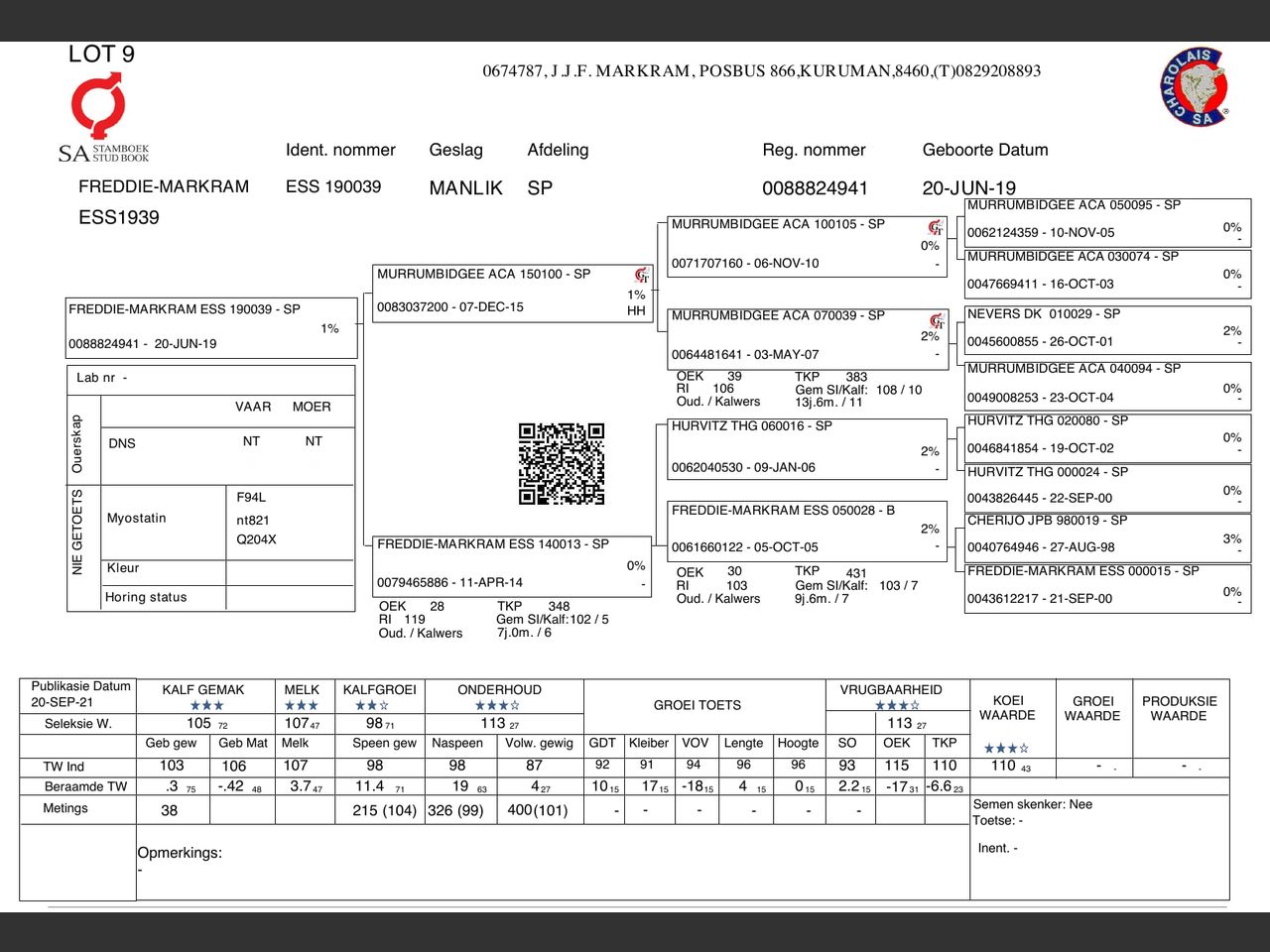The image size is (1270, 952).
Task: Click the 'Geboorte Datum' label
Action: pyautogui.click(x=985, y=150)
